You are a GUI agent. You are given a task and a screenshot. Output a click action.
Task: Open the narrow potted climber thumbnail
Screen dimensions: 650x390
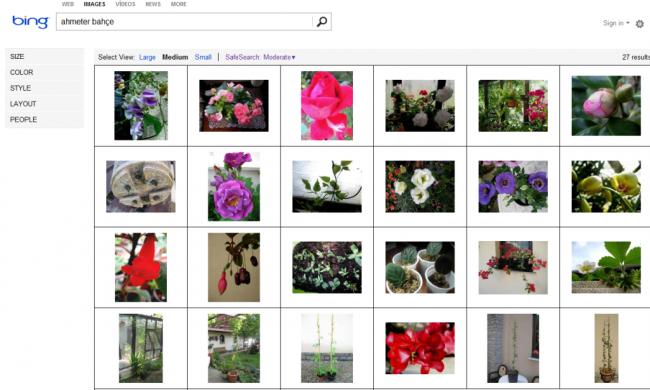606,348
